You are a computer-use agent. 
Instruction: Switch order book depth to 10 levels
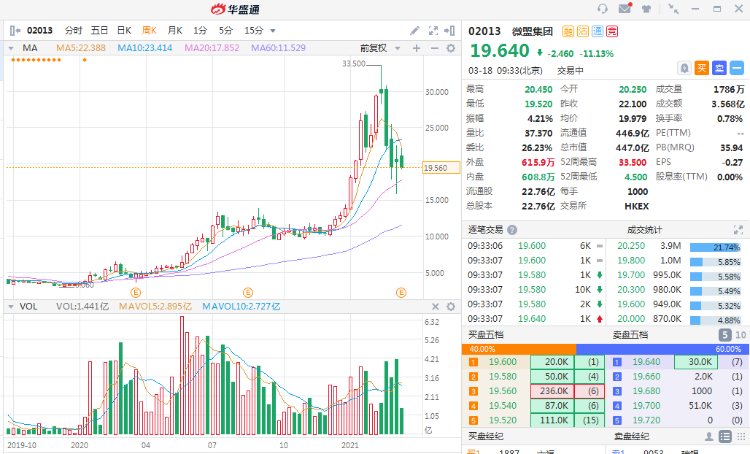[739, 334]
